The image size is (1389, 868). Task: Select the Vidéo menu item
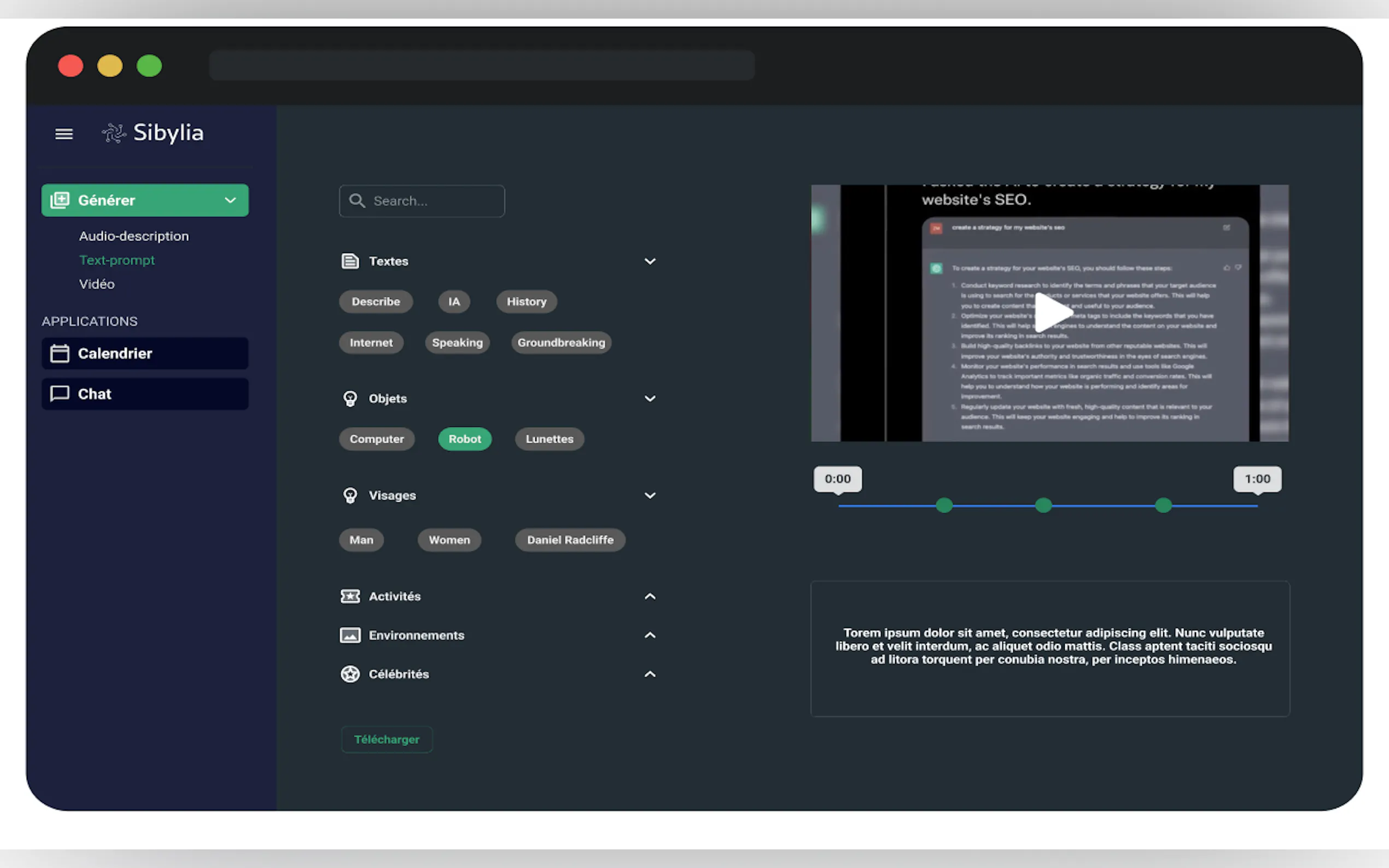pos(96,284)
